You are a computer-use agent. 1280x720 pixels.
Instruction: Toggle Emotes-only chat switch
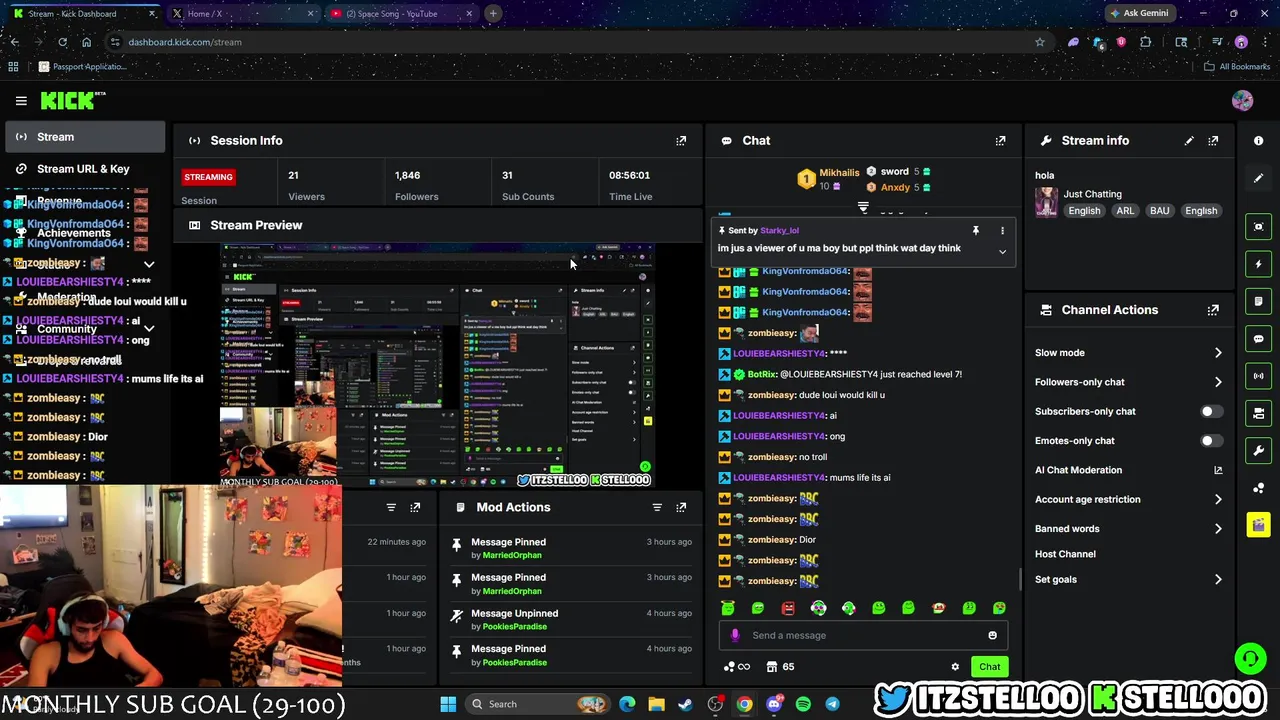(1211, 441)
